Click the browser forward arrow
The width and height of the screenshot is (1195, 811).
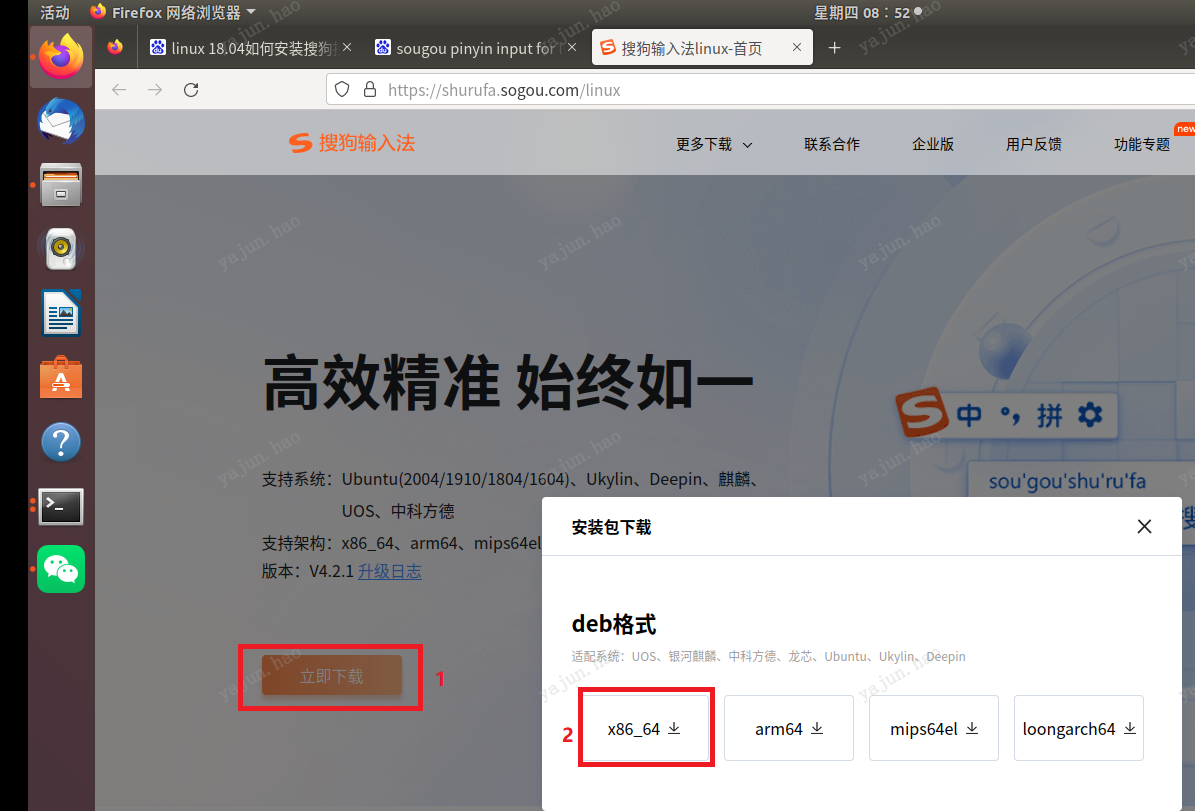pyautogui.click(x=155, y=90)
